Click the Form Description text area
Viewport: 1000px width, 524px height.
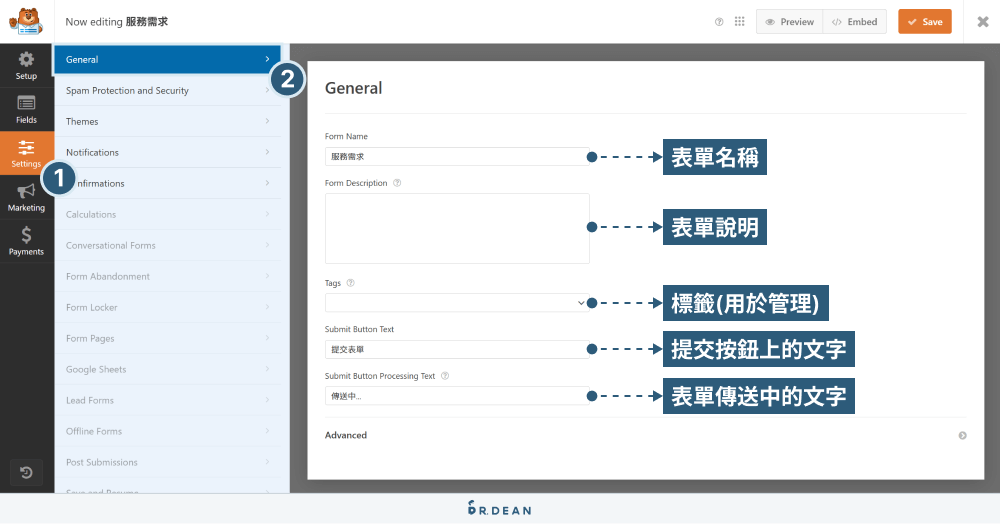[x=457, y=228]
